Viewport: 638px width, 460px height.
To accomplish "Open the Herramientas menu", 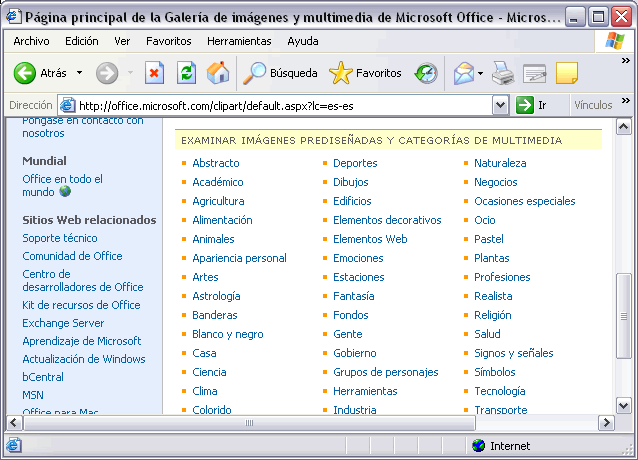I will [239, 41].
